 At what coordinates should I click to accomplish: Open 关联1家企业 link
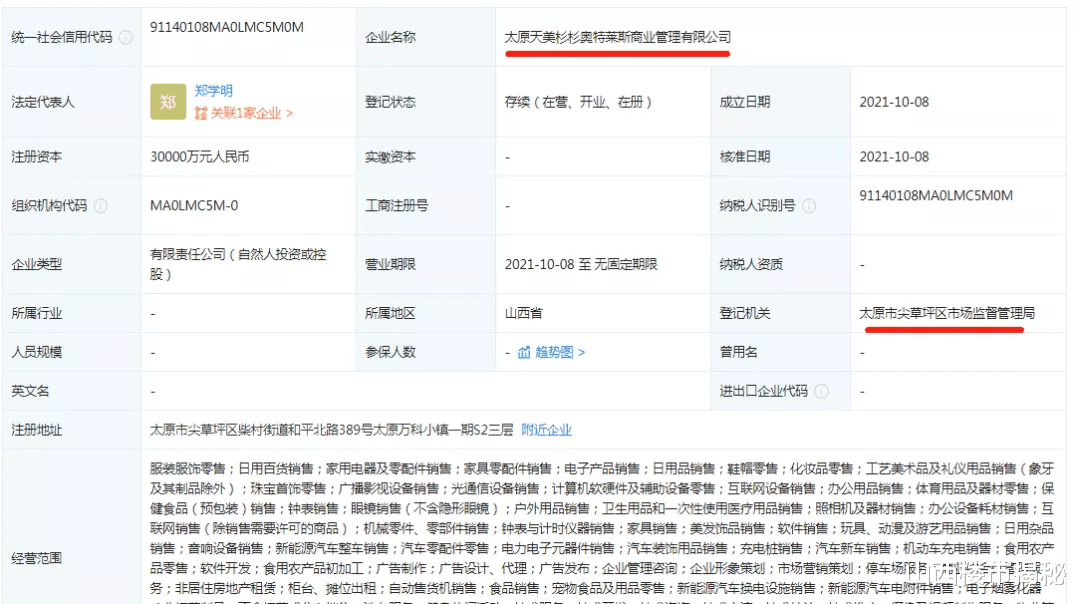click(251, 113)
